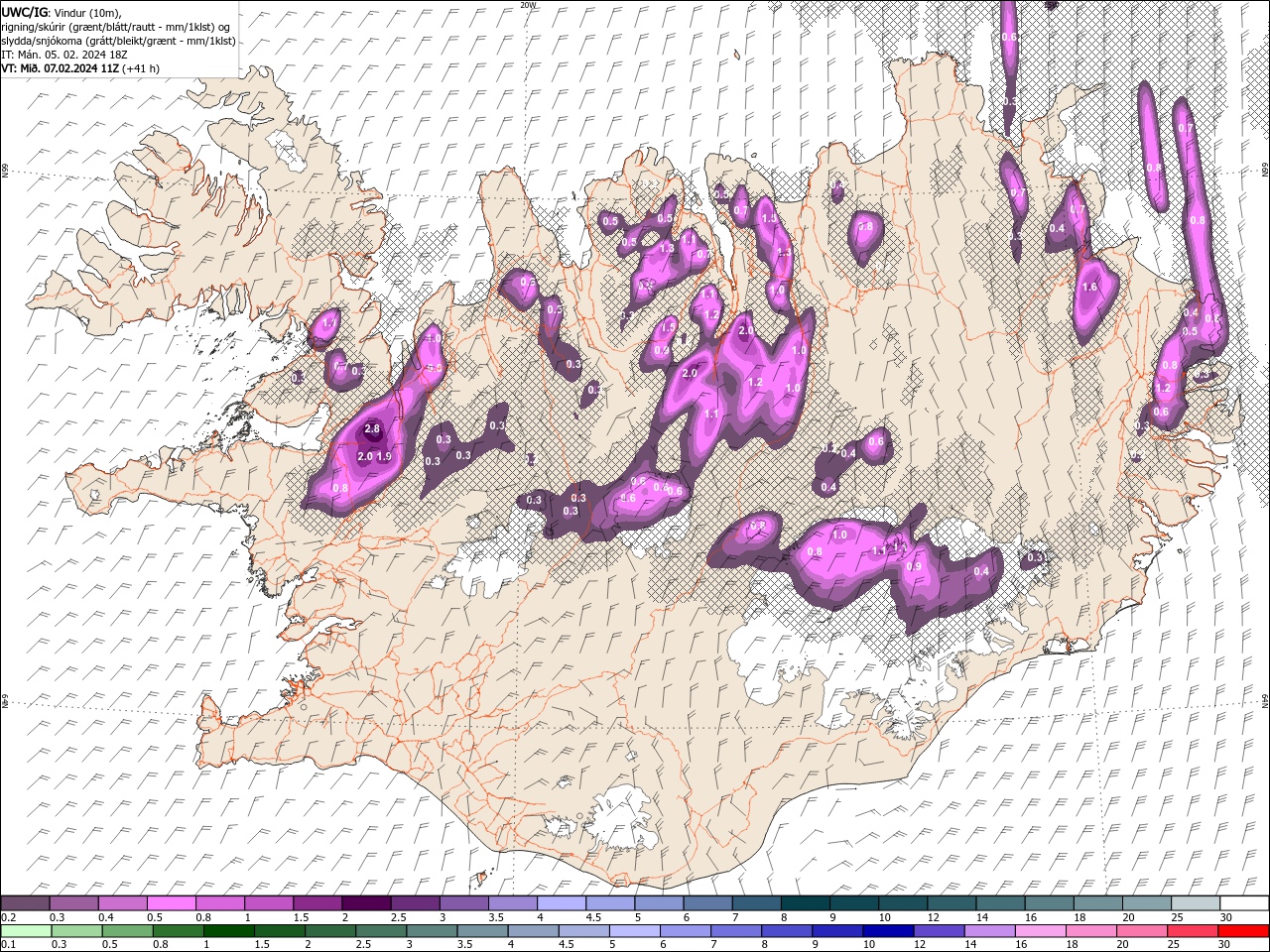1270x952 pixels.
Task: Click the bottom-row swatch between 6 and 7
Action: (686, 931)
